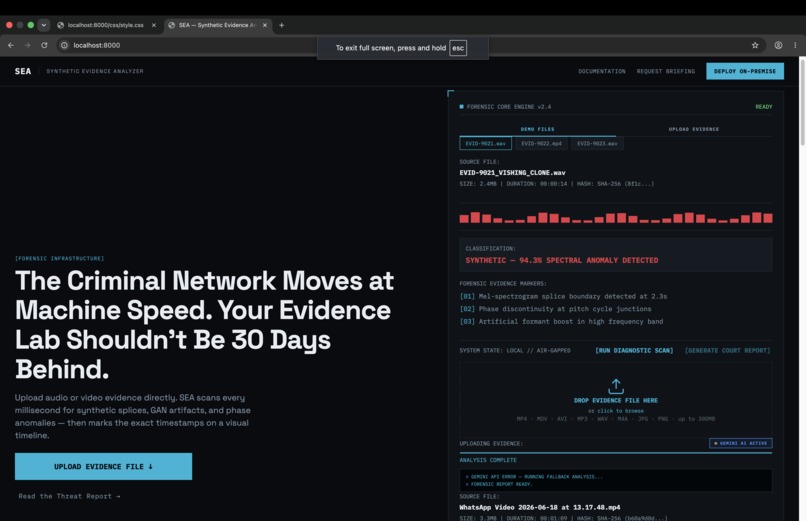Click the upload arrow icon in drop zone

pos(616,386)
